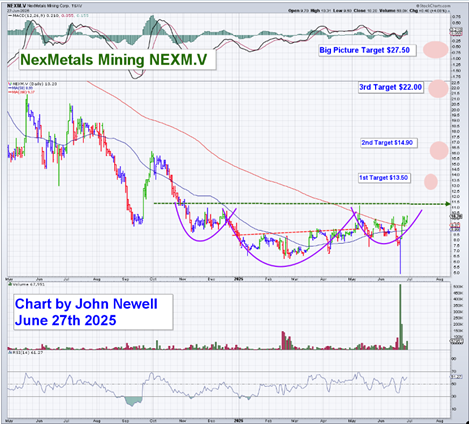Select the 2nd Target $14.90 label
The image size is (469, 424).
[389, 143]
